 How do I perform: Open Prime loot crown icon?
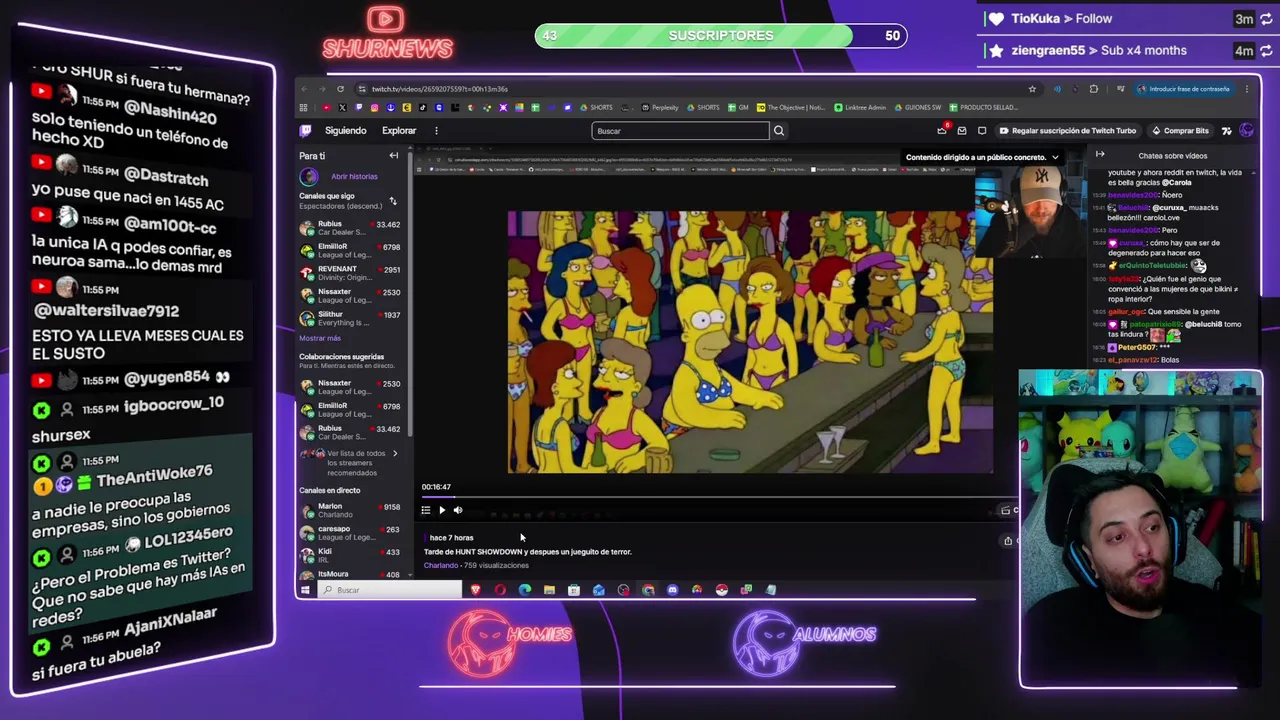[x=942, y=131]
